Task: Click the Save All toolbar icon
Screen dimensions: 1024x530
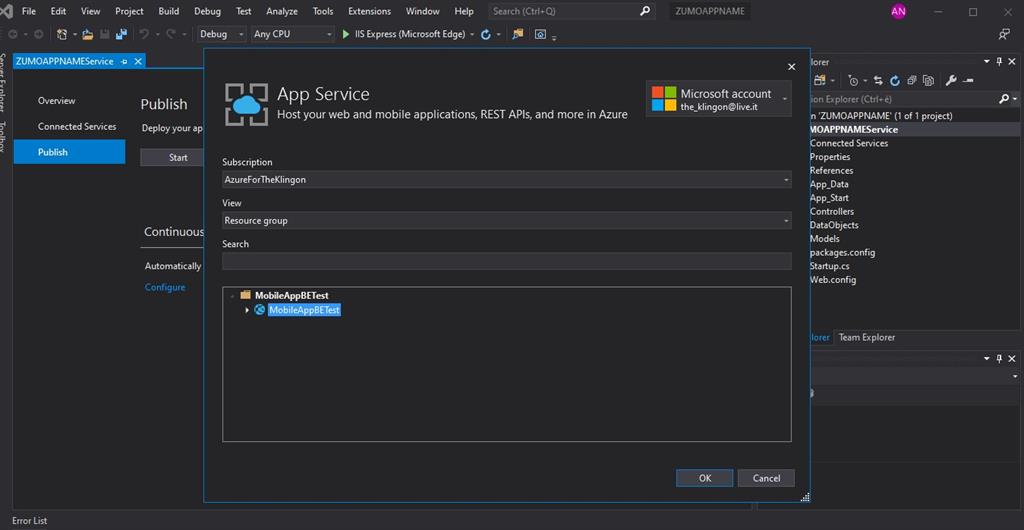Action: click(x=121, y=34)
